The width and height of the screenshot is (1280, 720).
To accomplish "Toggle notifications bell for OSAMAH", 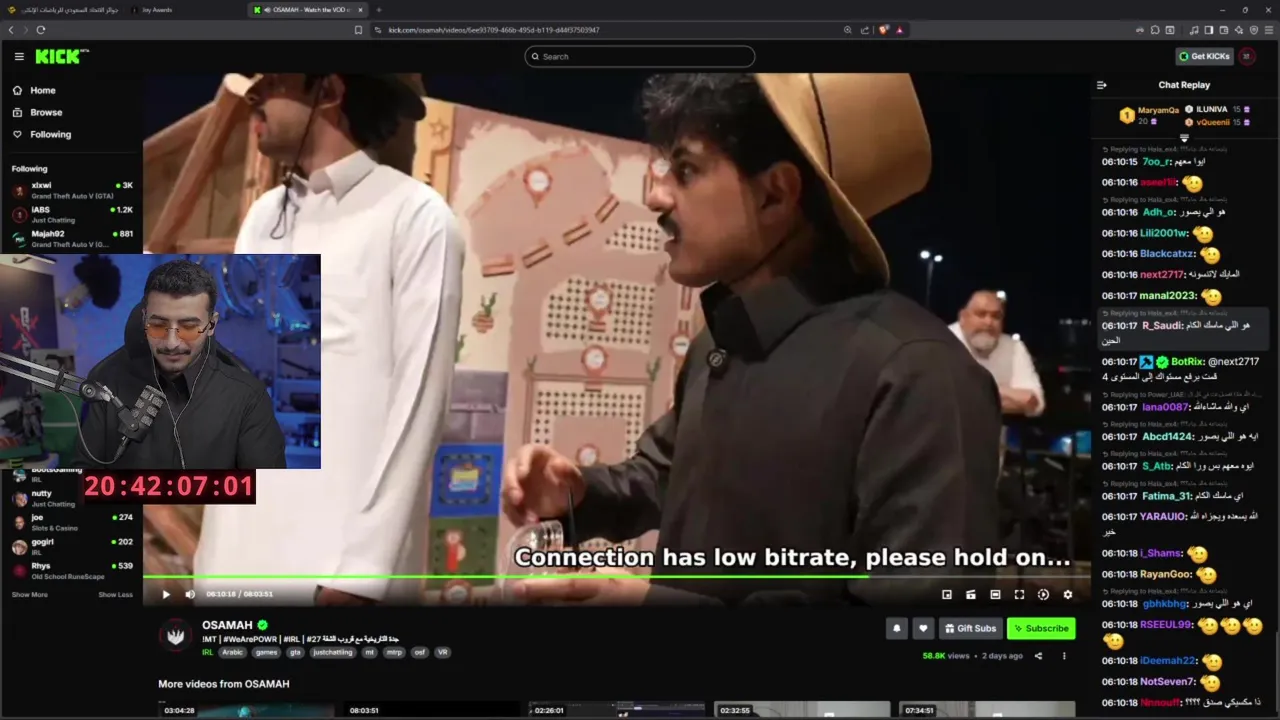I will 897,628.
